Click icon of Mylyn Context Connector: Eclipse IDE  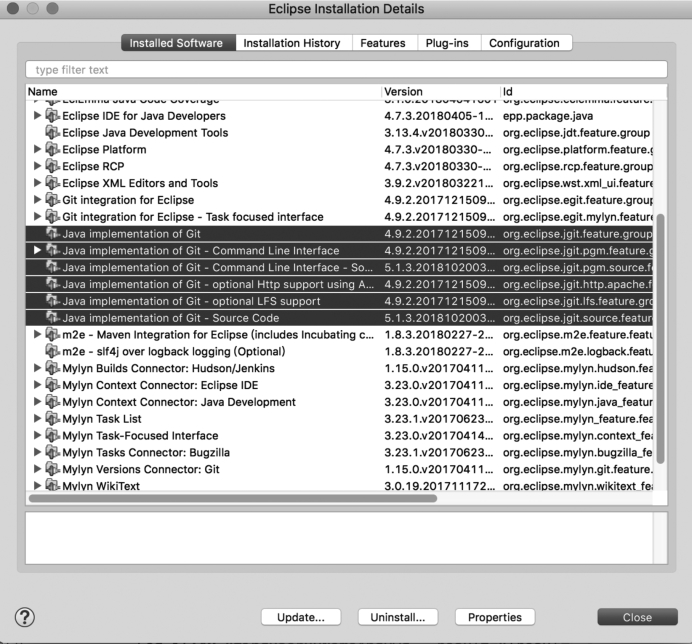[53, 385]
